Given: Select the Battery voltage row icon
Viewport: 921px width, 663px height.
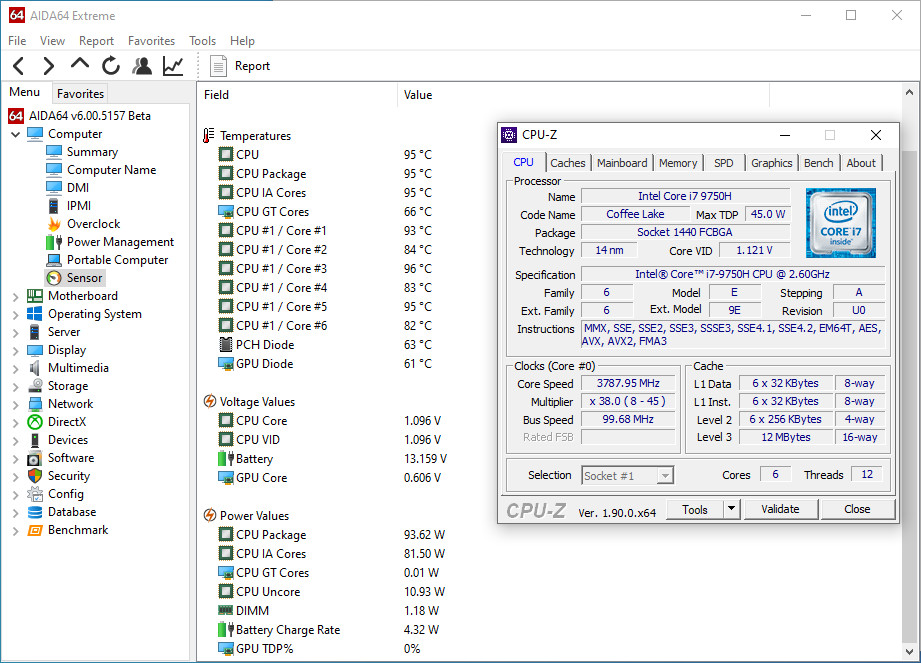Looking at the screenshot, I should click(226, 459).
